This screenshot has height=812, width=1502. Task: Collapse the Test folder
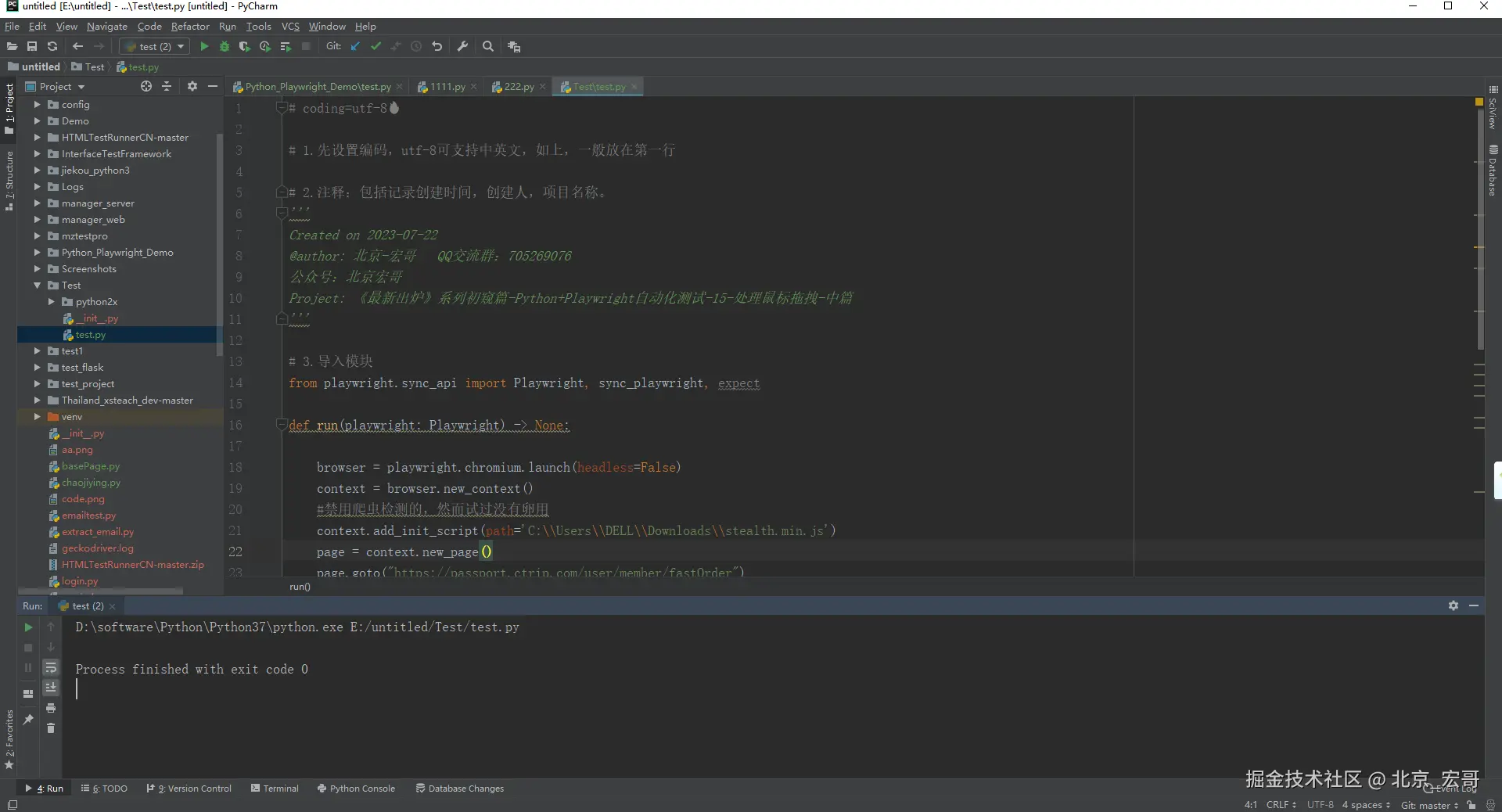coord(37,286)
